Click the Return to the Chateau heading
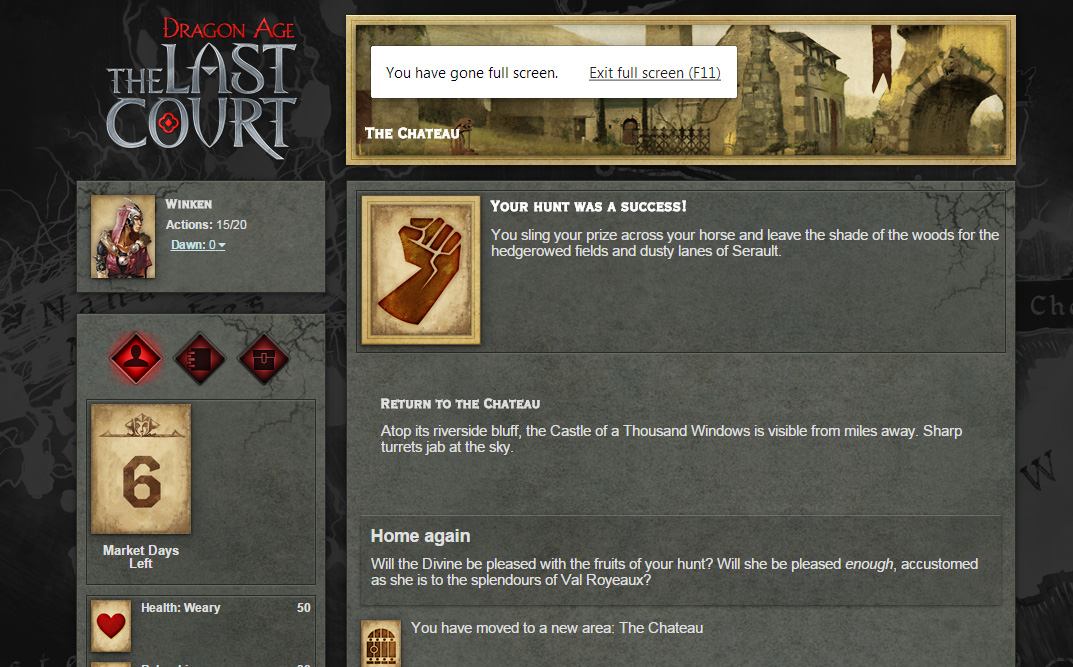 461,404
